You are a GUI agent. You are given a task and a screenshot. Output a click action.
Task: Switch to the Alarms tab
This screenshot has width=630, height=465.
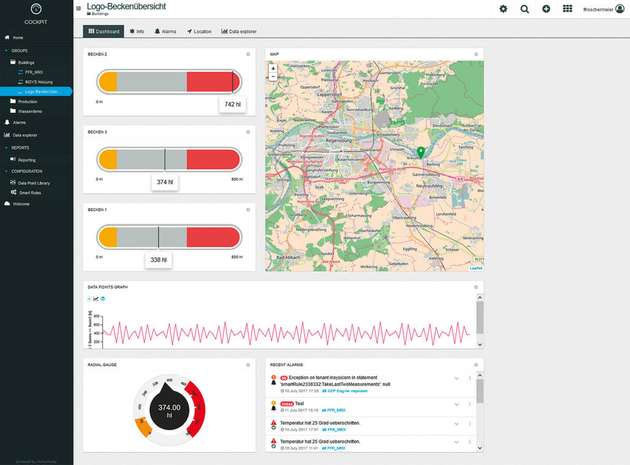point(166,31)
